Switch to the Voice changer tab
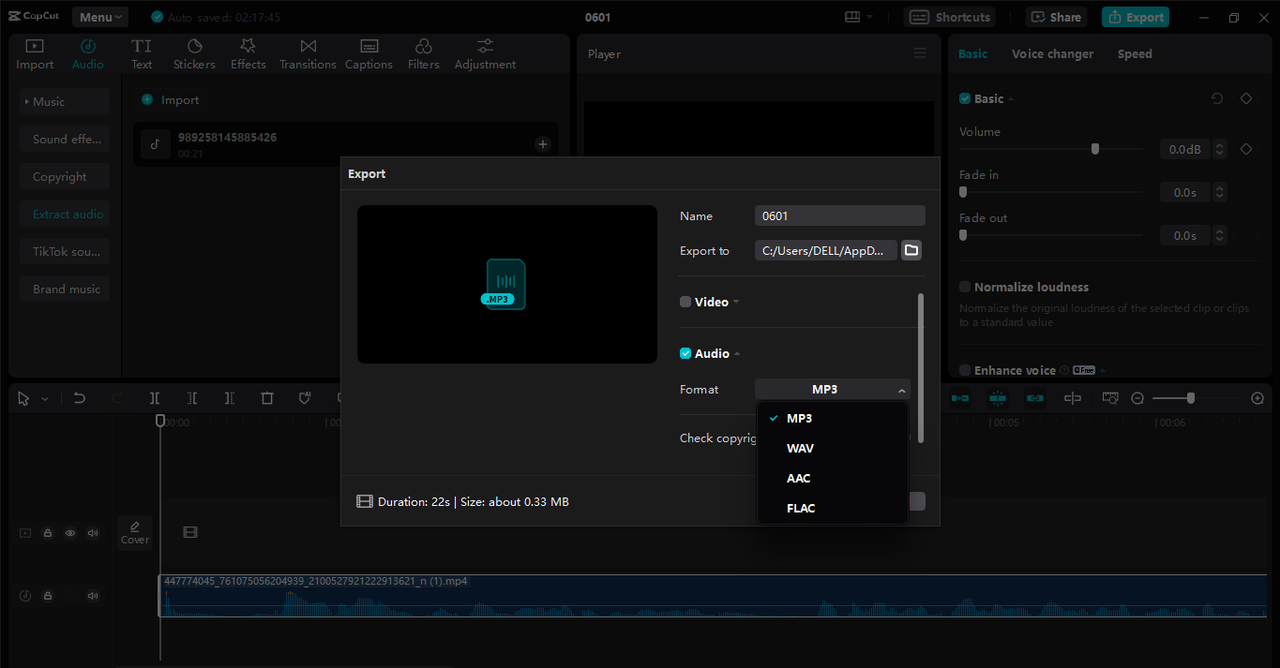Viewport: 1280px width, 668px height. point(1052,54)
